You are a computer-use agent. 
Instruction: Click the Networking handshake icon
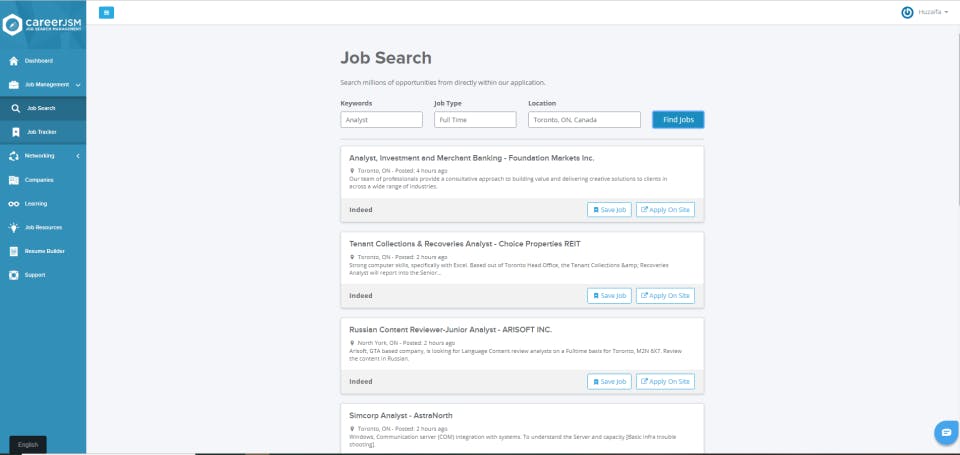pyautogui.click(x=13, y=156)
